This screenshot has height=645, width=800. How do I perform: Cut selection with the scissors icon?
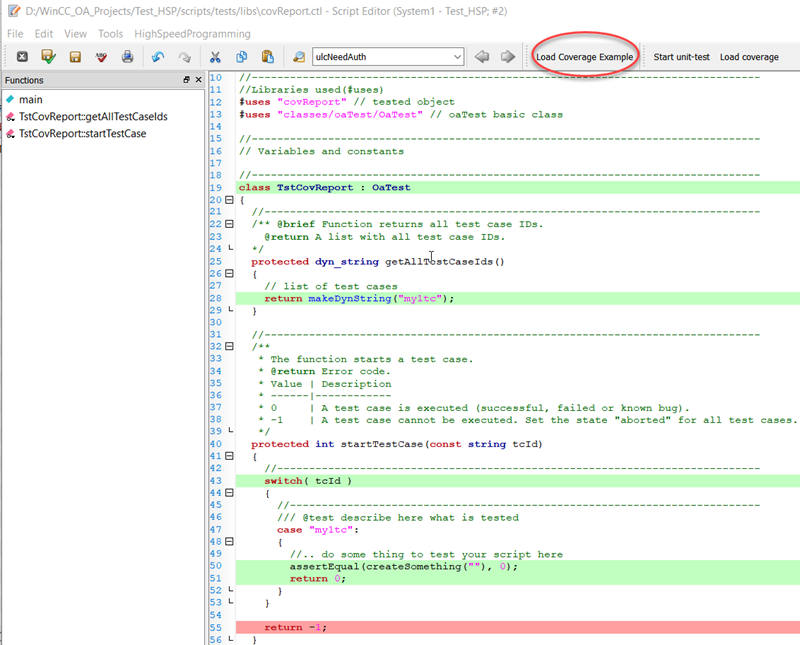(x=214, y=57)
